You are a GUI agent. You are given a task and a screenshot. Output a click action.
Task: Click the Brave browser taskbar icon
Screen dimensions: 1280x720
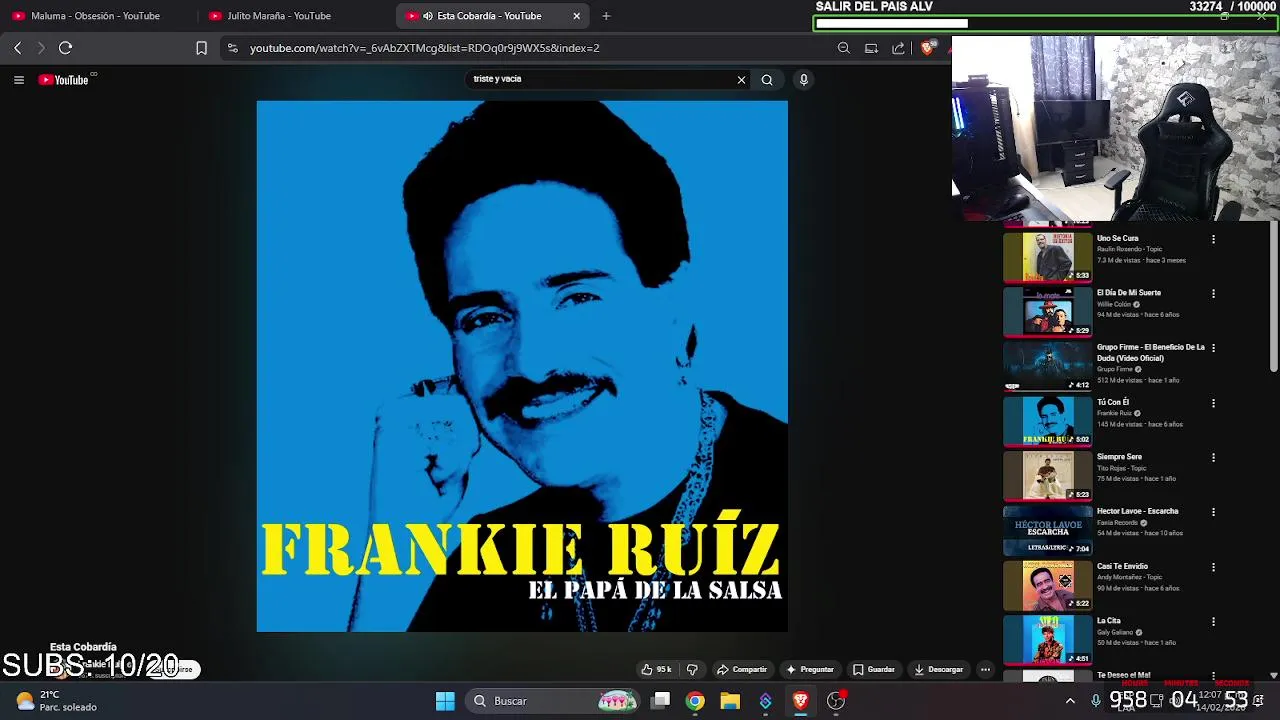tap(800, 701)
